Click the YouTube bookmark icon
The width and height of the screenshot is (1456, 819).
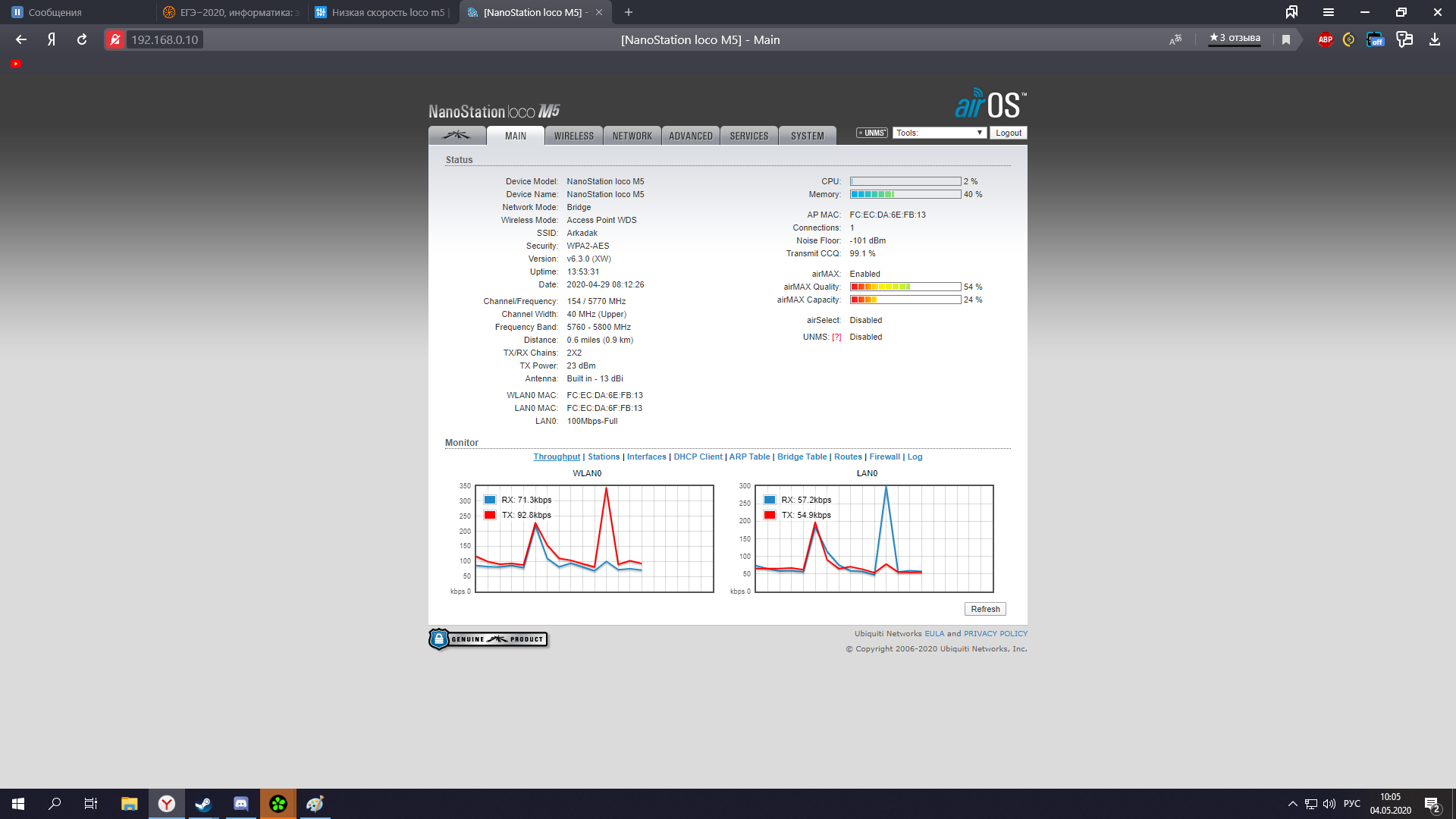pos(16,64)
